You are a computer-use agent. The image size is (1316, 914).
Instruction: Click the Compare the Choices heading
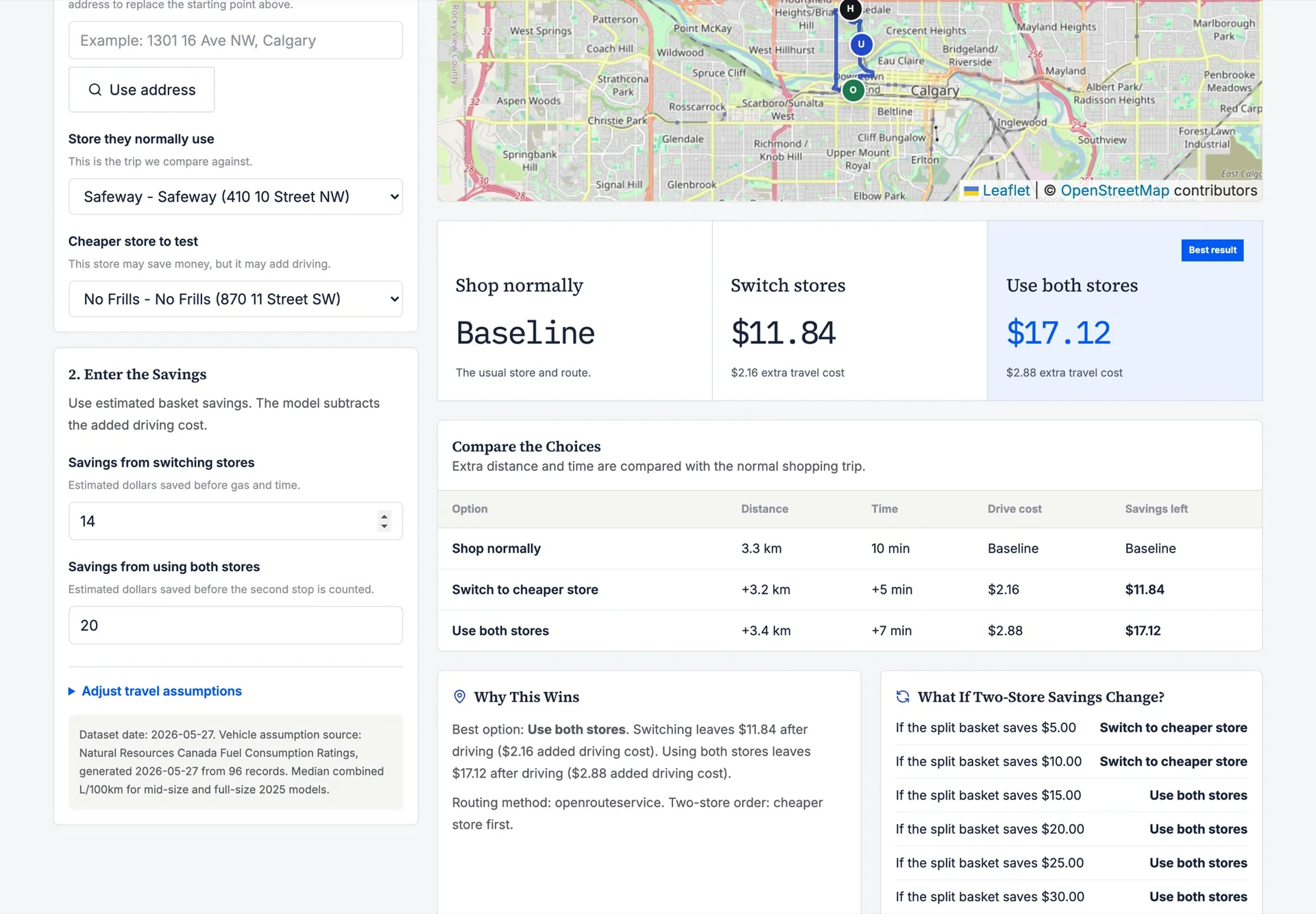tap(526, 446)
